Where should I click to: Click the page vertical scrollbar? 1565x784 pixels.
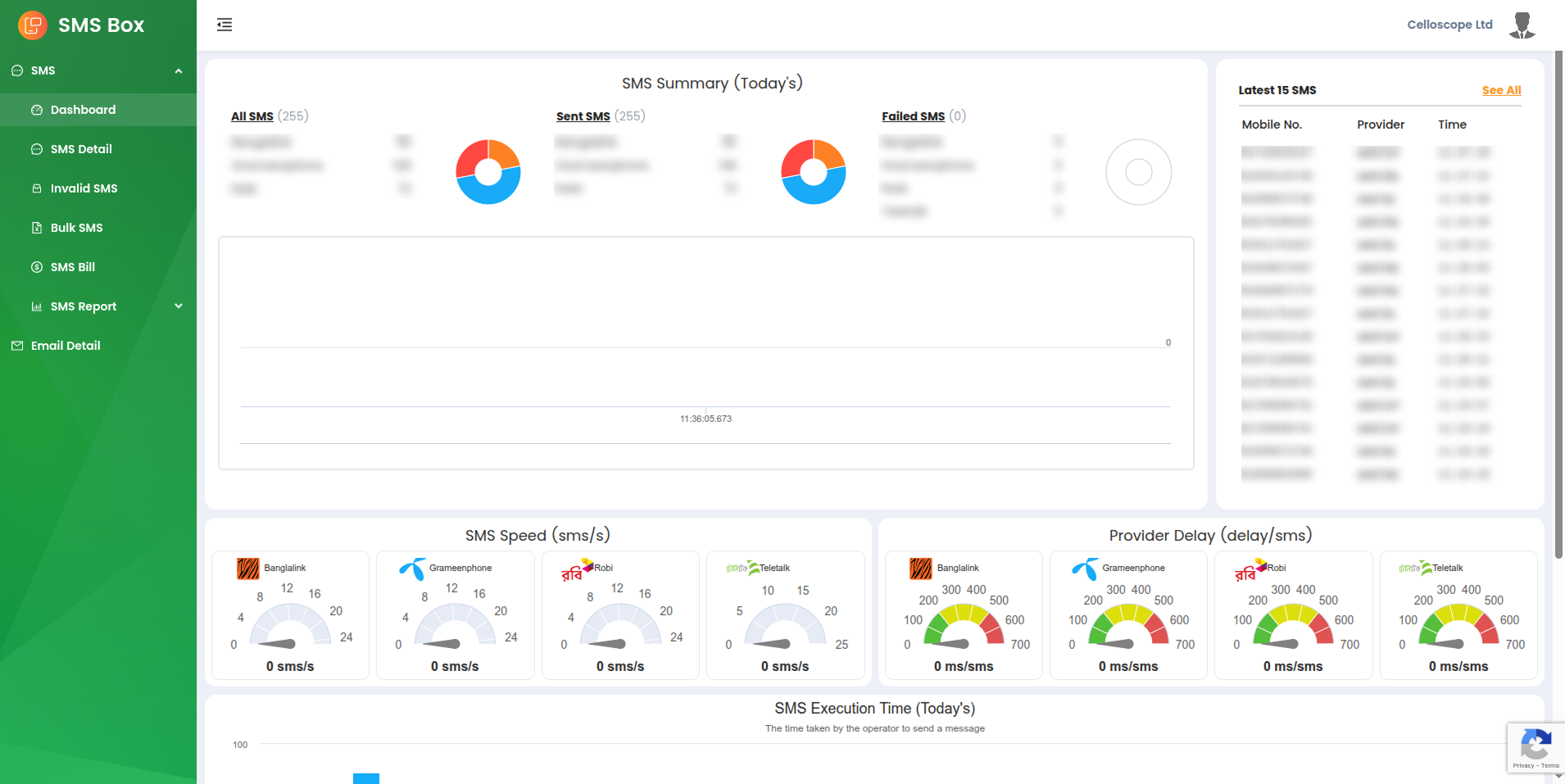(1558, 303)
